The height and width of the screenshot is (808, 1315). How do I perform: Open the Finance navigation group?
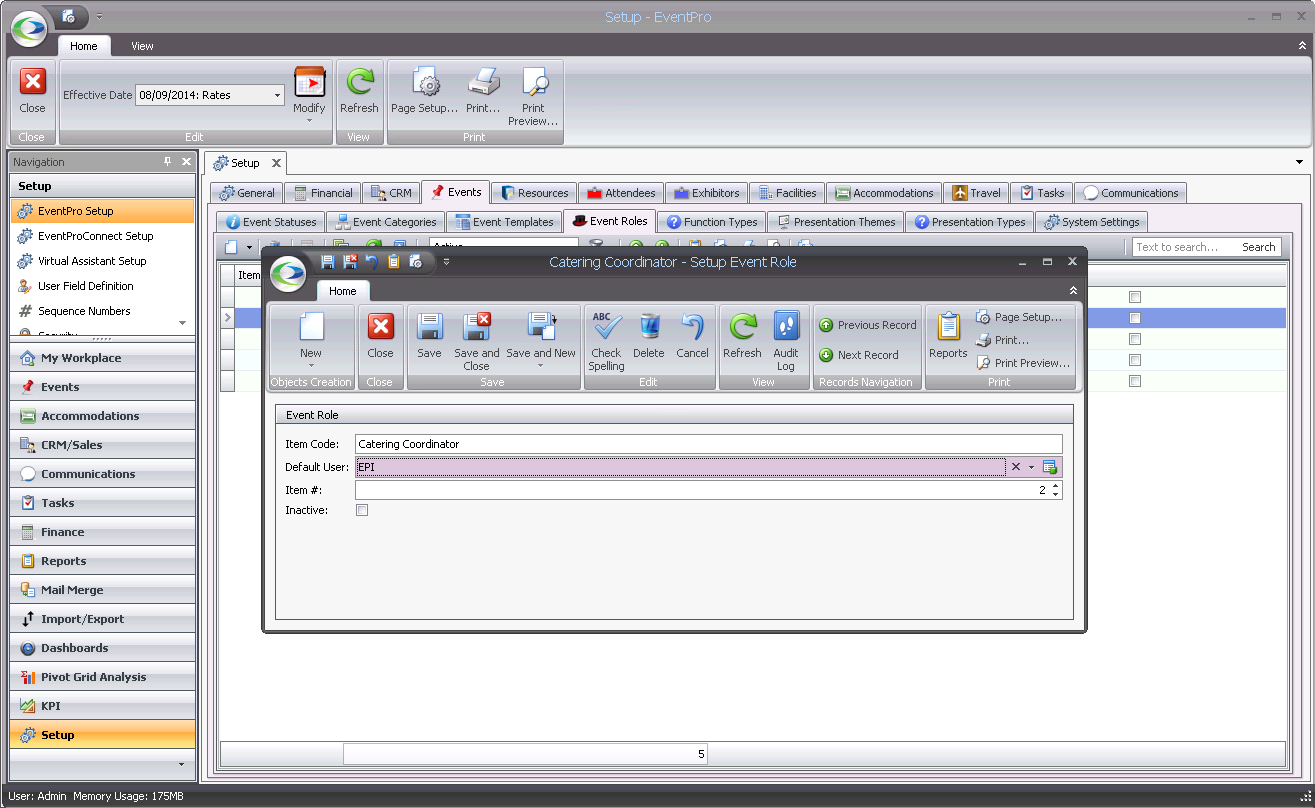[103, 532]
